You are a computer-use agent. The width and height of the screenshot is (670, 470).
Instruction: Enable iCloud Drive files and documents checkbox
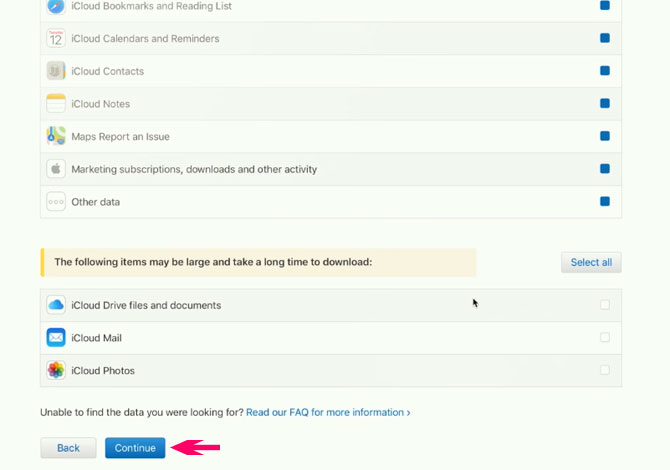[x=605, y=305]
